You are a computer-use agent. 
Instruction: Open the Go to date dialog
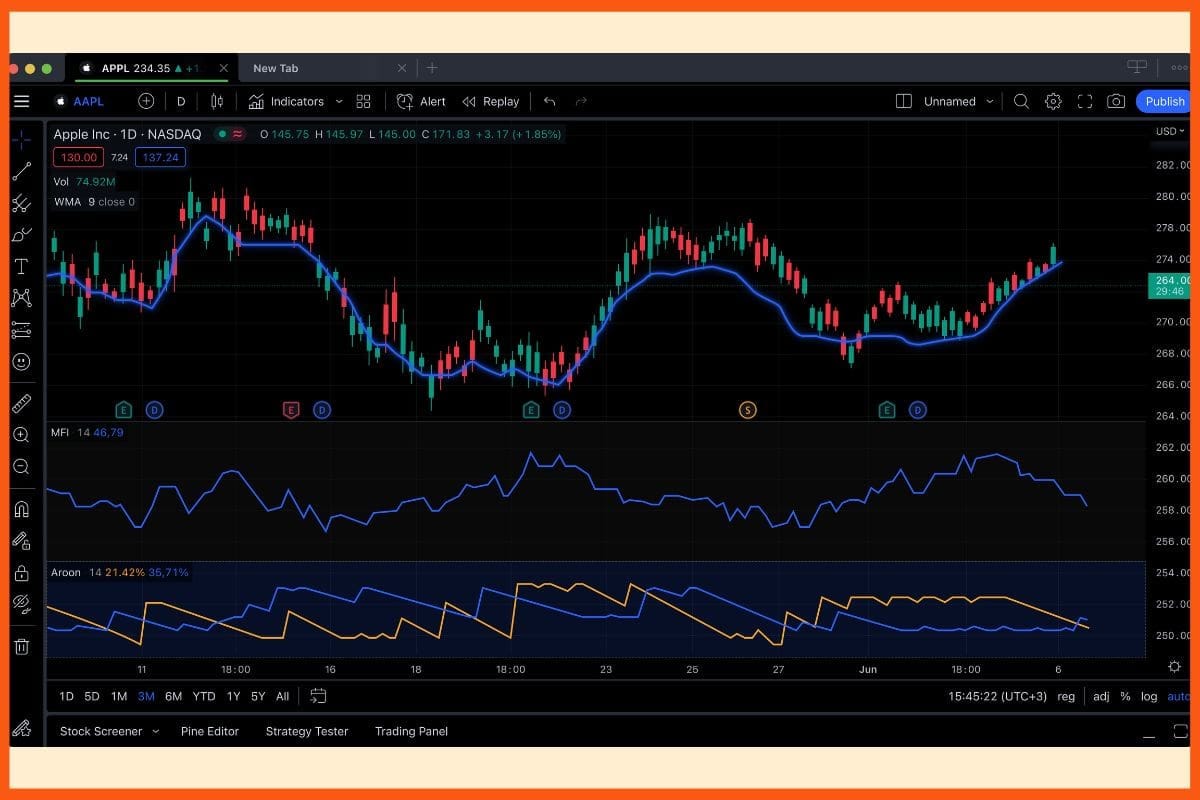pos(319,695)
